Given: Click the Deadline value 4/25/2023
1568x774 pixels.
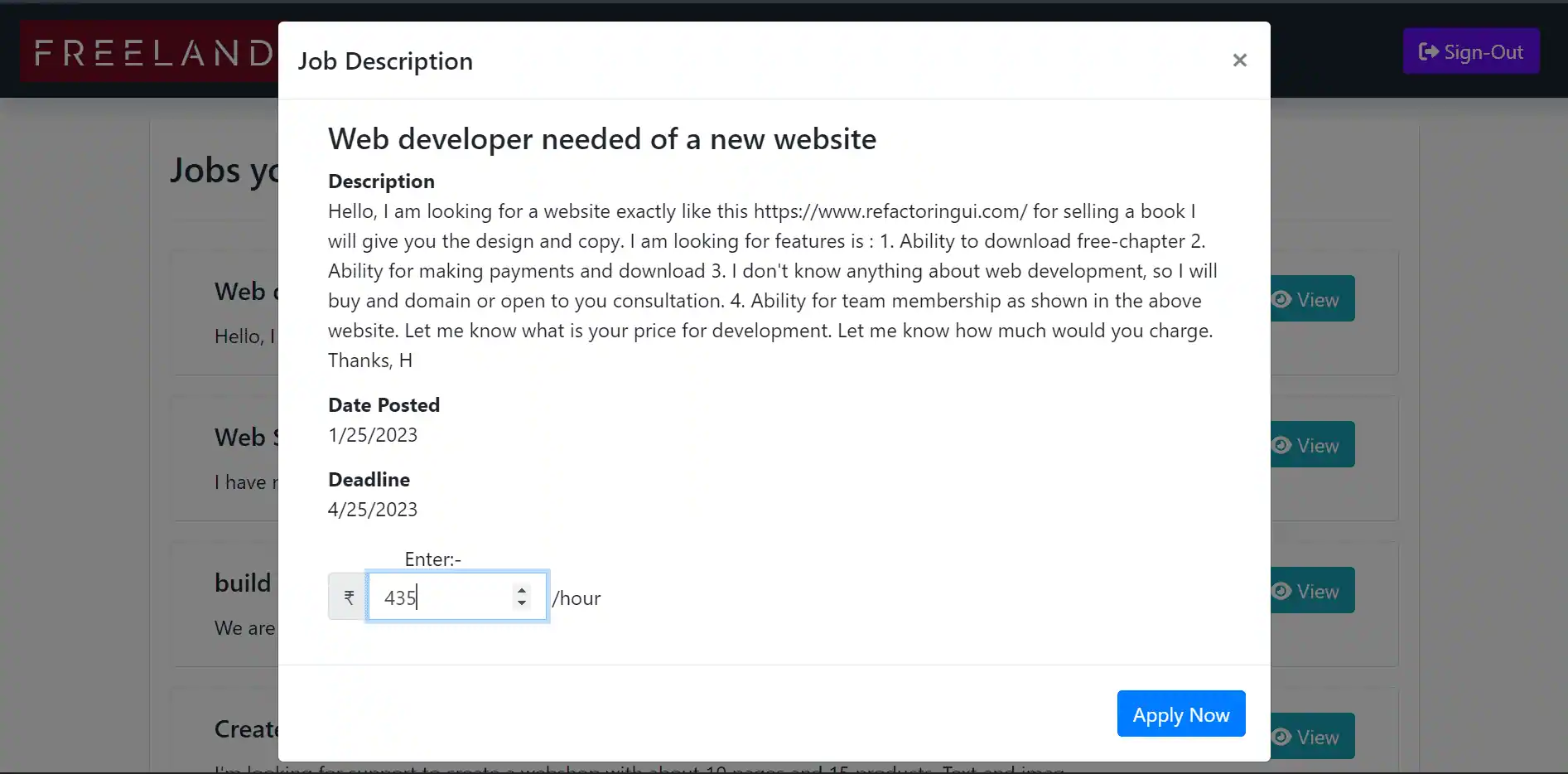Looking at the screenshot, I should click(373, 510).
